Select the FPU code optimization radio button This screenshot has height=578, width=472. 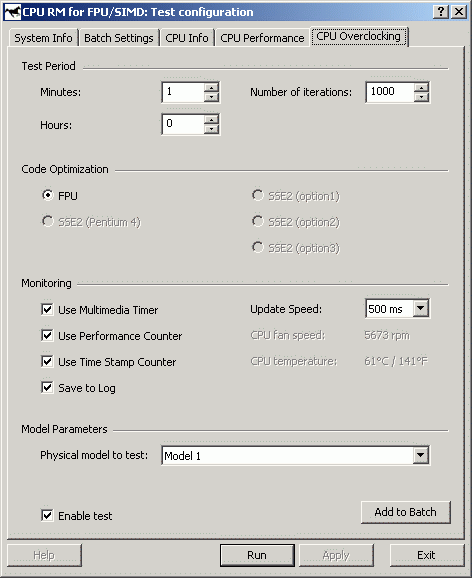pos(48,195)
